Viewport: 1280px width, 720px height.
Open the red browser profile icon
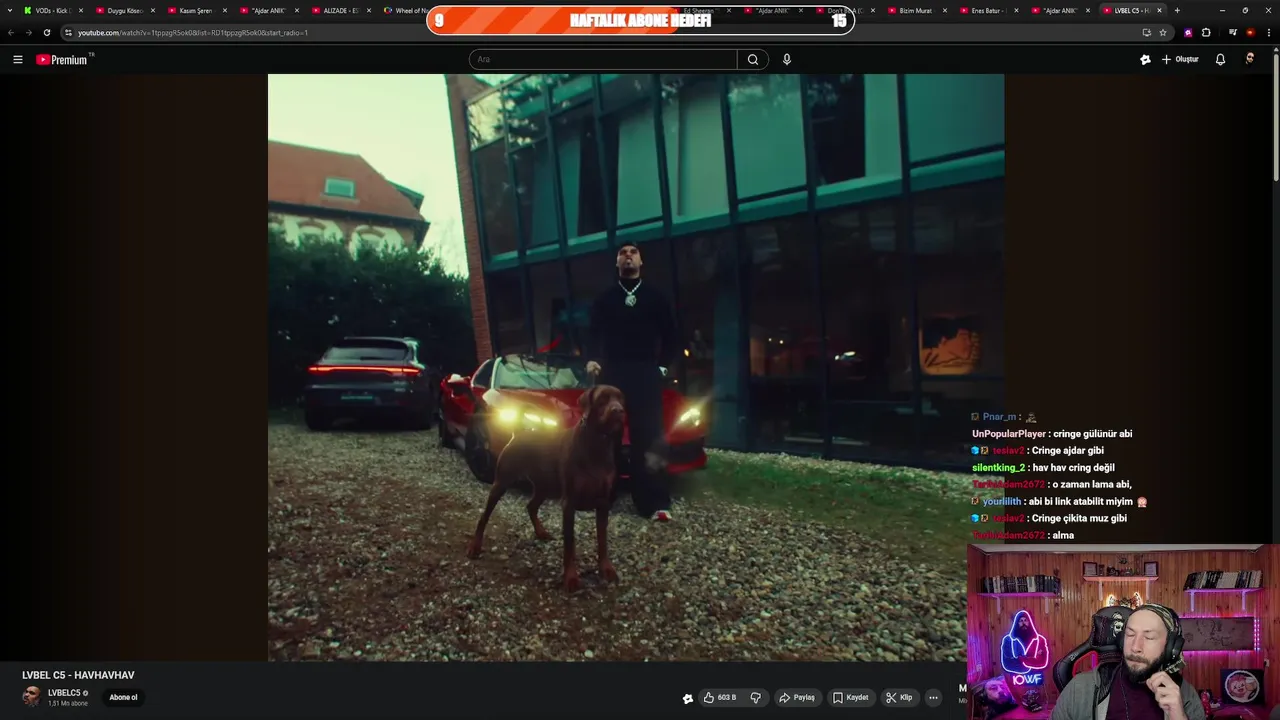click(1250, 32)
